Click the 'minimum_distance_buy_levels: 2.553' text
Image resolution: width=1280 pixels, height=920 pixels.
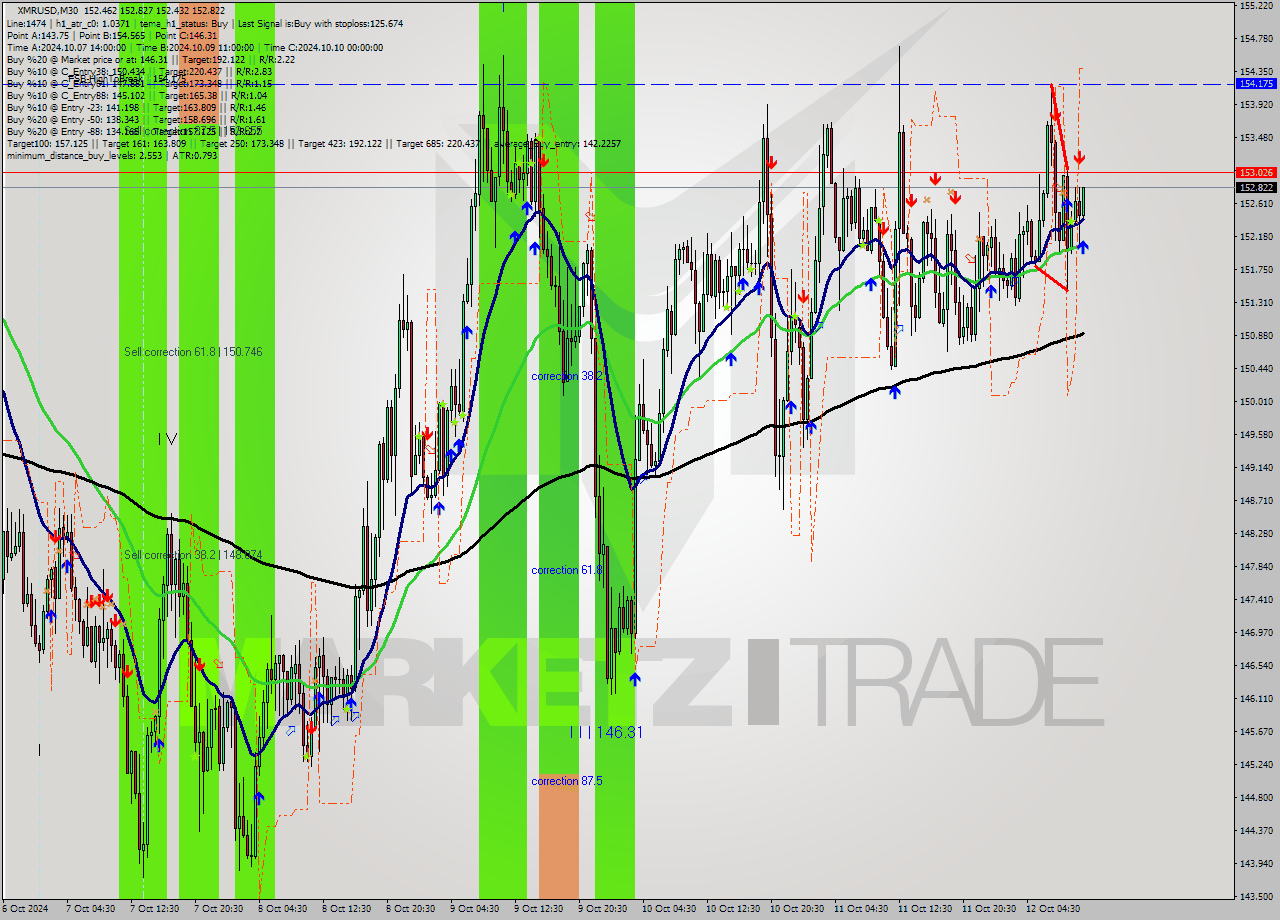coord(84,156)
